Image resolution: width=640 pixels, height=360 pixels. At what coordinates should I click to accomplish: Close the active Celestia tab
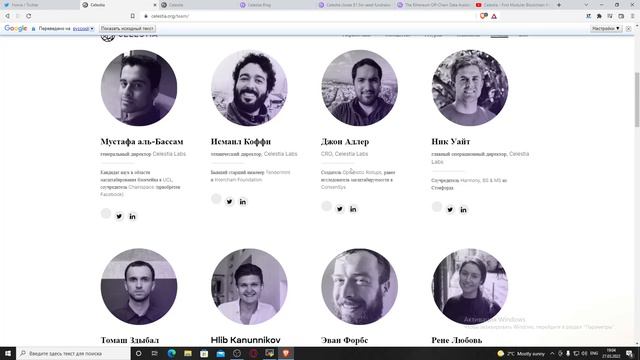point(155,5)
